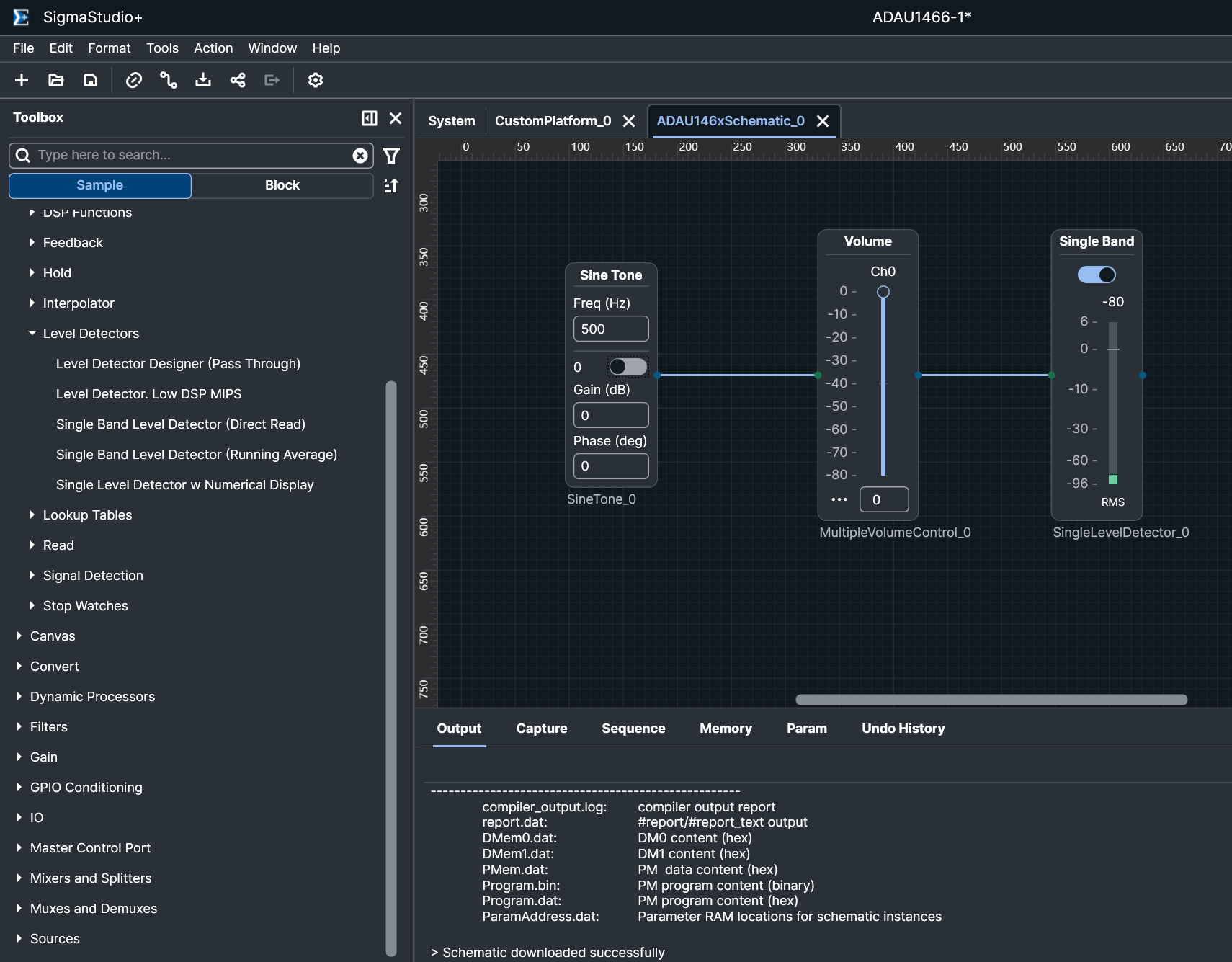Viewport: 1232px width, 962px height.
Task: Click the schematic horizontal scrollbar
Action: pyautogui.click(x=991, y=700)
